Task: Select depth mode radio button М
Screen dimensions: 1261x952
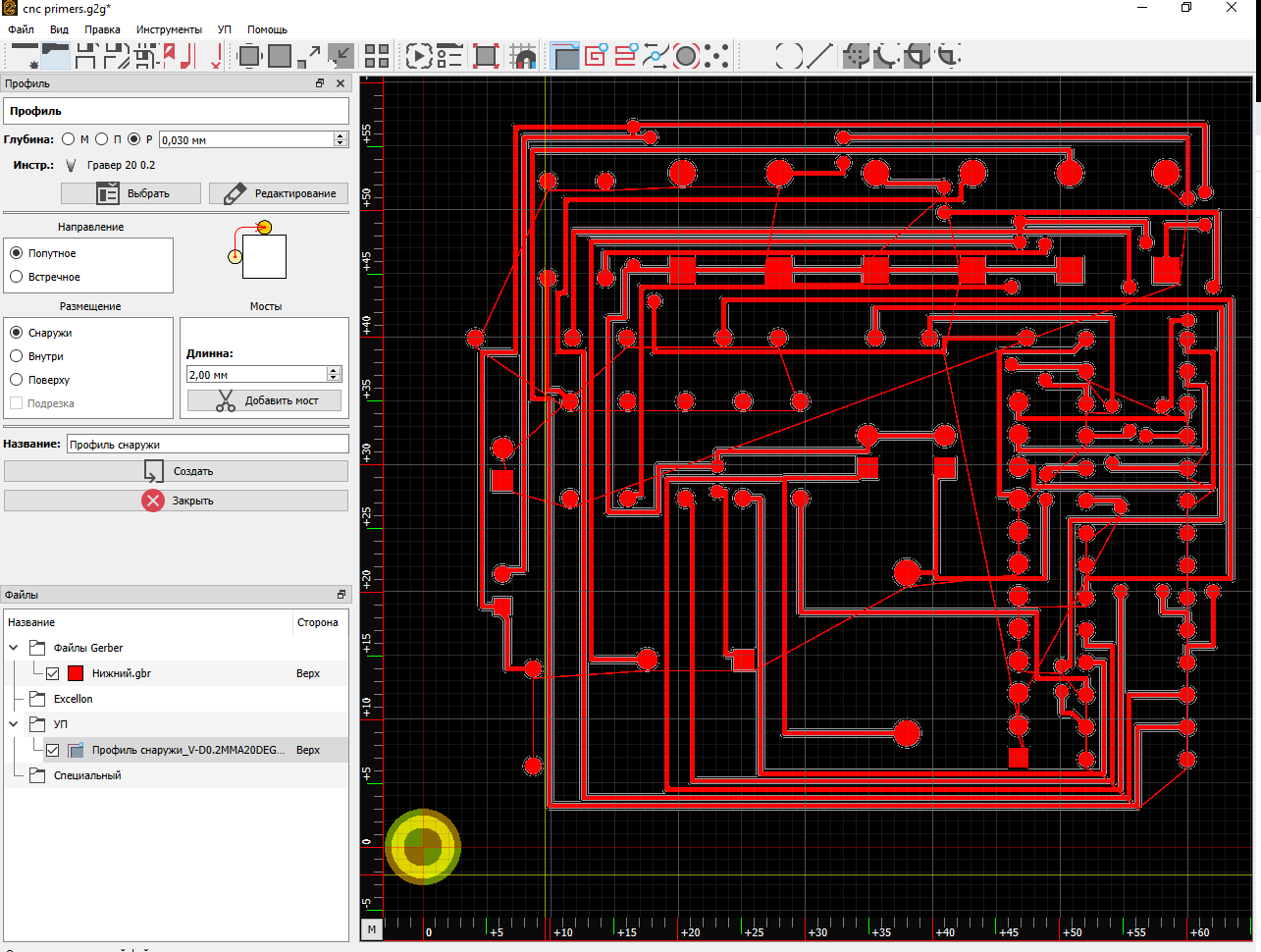Action: tap(69, 139)
